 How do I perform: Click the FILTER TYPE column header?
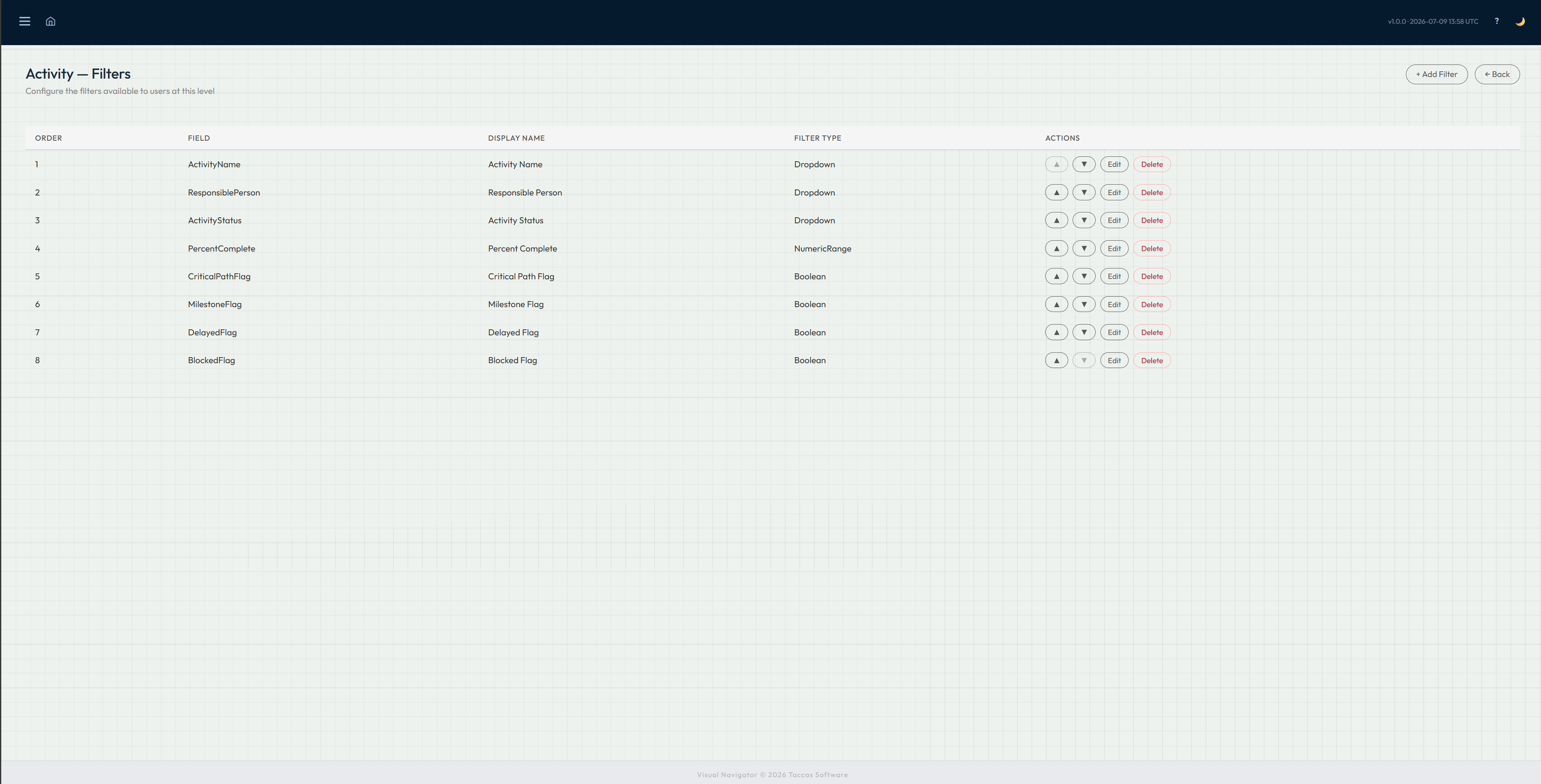pos(817,138)
